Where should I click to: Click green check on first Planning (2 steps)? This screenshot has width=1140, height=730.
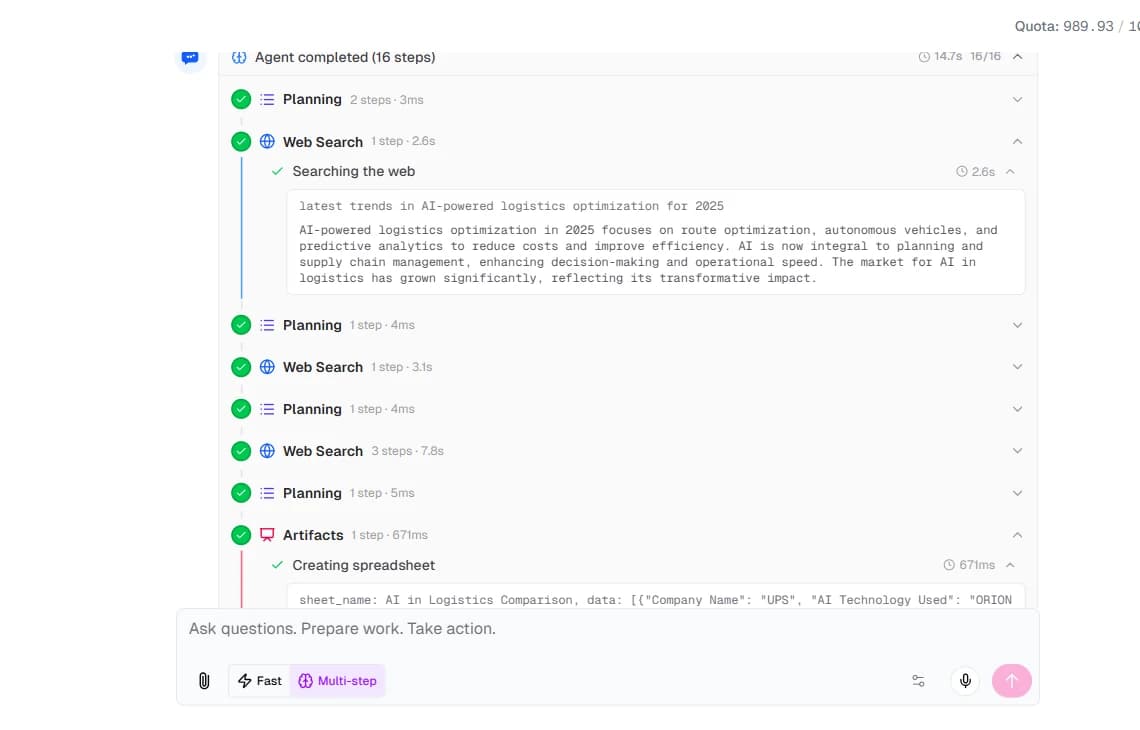click(241, 100)
